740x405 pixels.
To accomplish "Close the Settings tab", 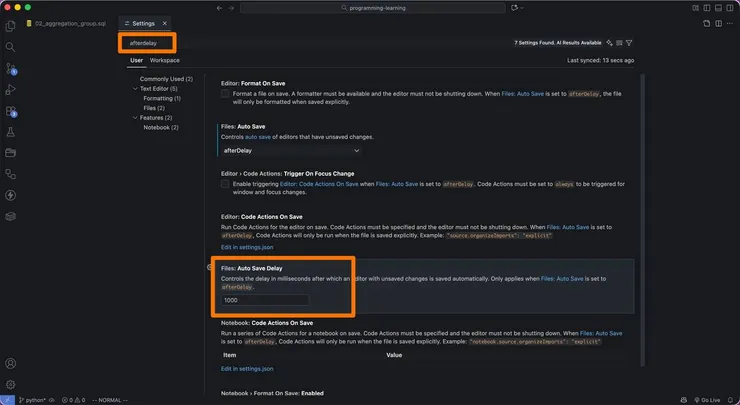I will pyautogui.click(x=164, y=24).
